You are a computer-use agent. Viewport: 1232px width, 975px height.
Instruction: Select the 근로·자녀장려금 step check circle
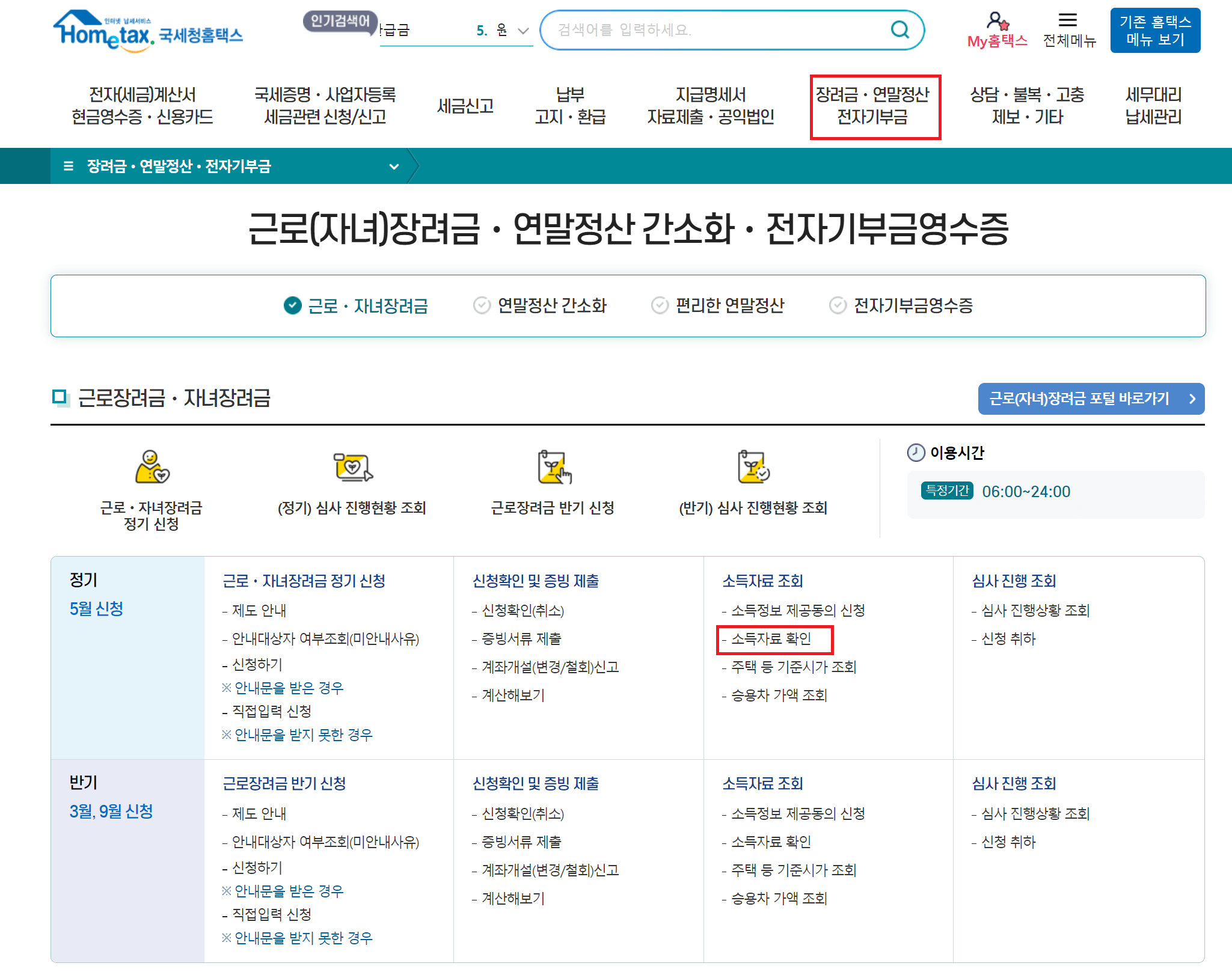point(292,305)
